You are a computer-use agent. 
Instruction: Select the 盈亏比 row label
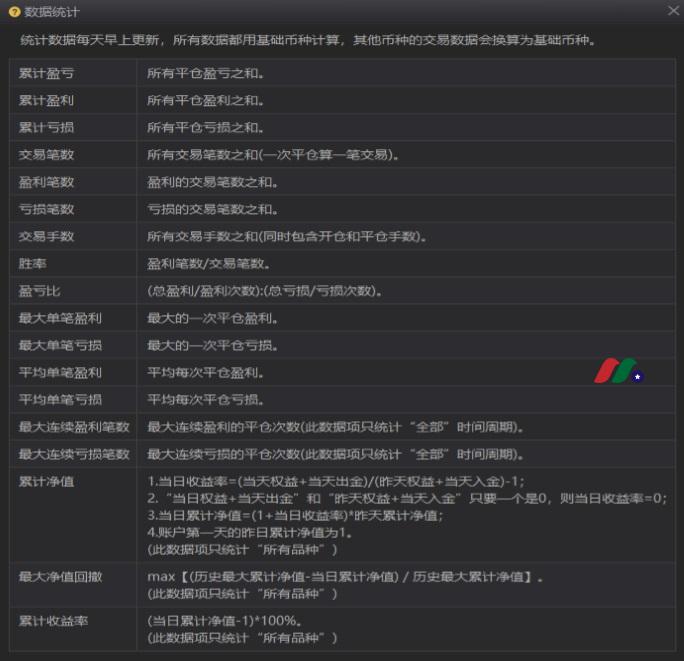click(39, 291)
